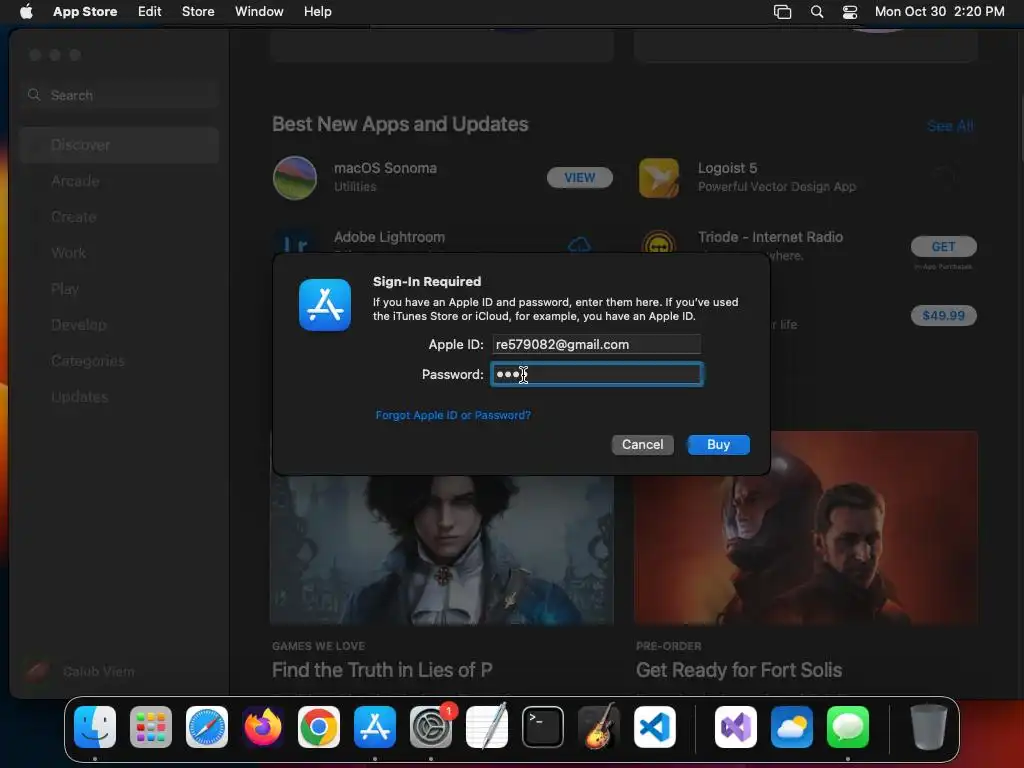
Task: Open Visual Studio from the Dock
Action: [736, 727]
